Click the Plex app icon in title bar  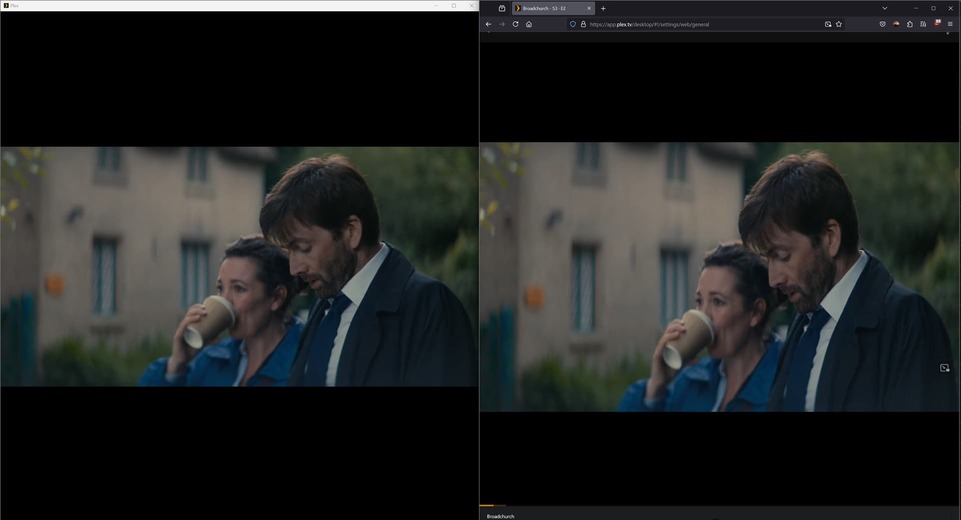6,6
